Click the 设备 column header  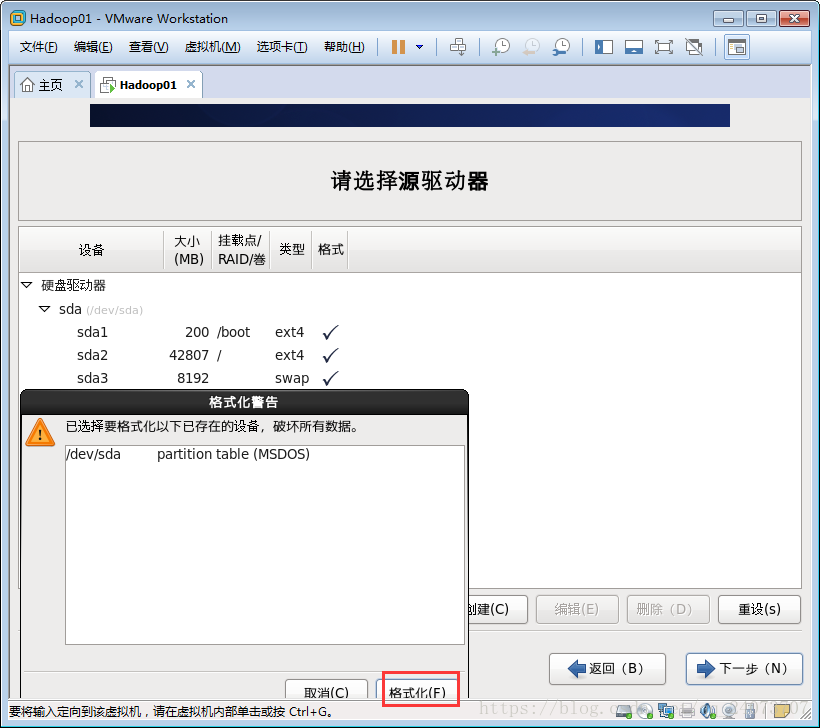(91, 250)
